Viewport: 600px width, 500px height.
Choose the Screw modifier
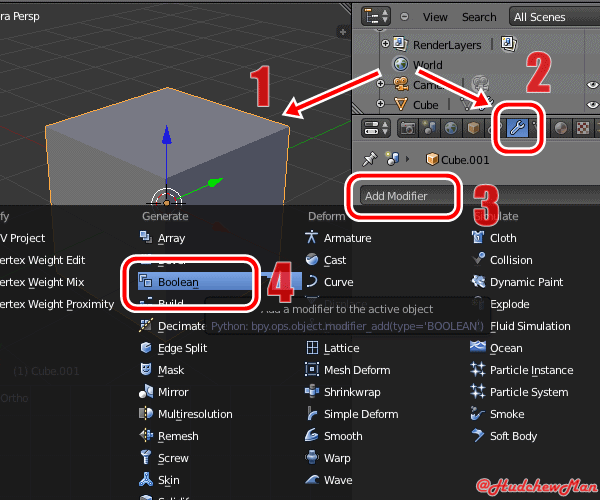click(x=164, y=458)
